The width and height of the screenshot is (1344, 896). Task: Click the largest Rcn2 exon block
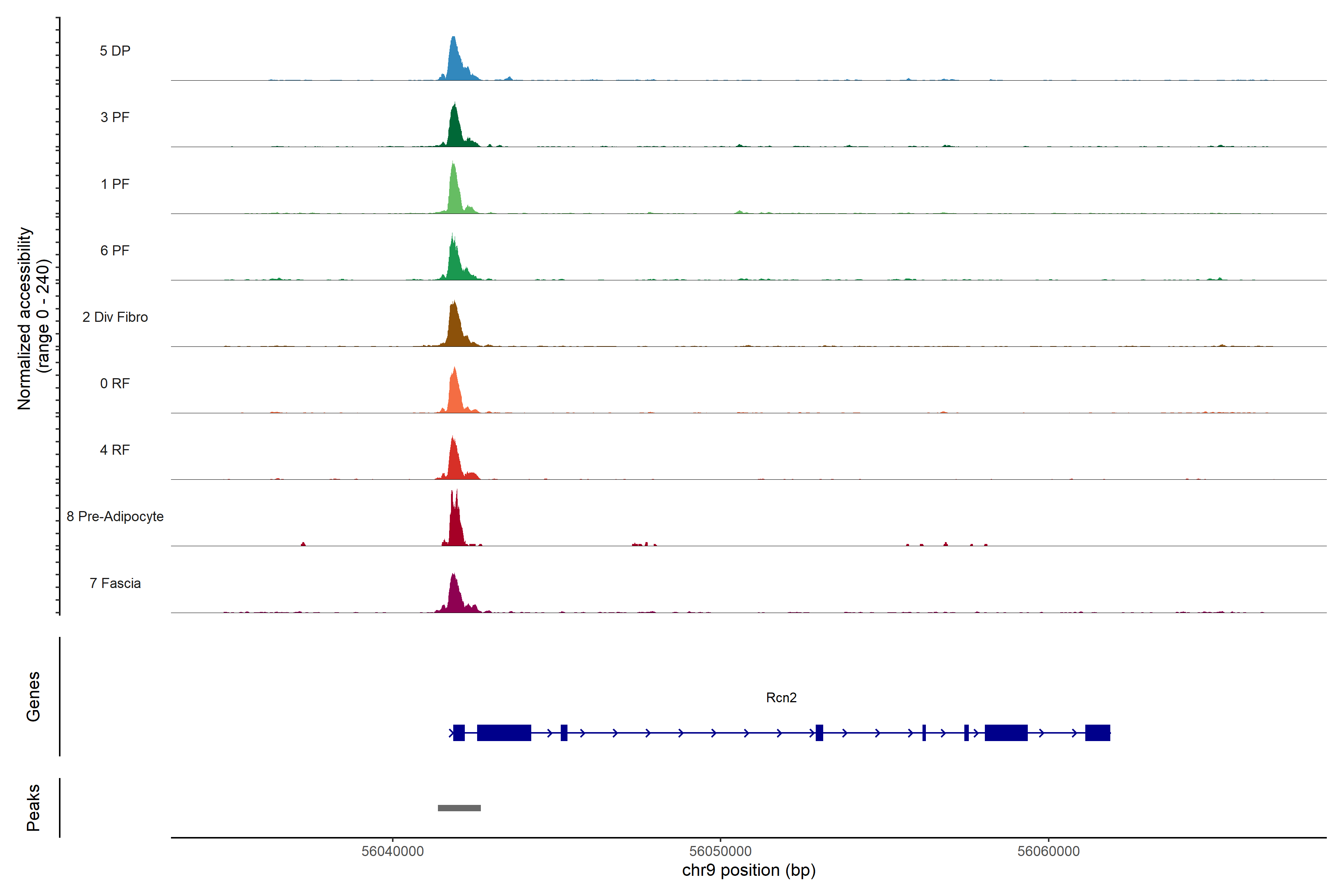[503, 732]
